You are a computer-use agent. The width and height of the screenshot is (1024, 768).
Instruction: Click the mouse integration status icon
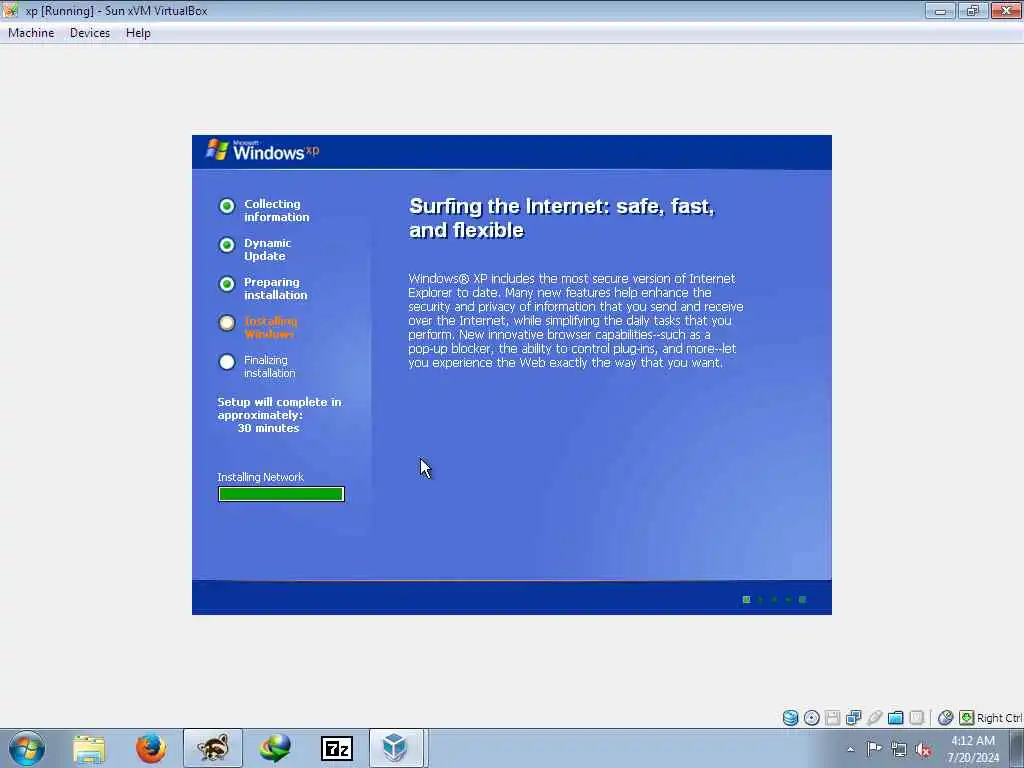coord(945,718)
